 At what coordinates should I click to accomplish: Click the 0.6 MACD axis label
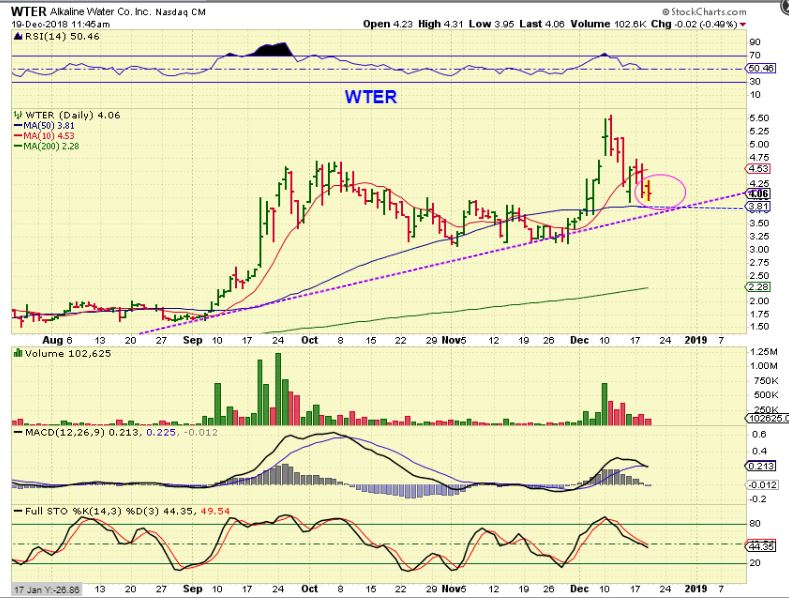click(760, 434)
